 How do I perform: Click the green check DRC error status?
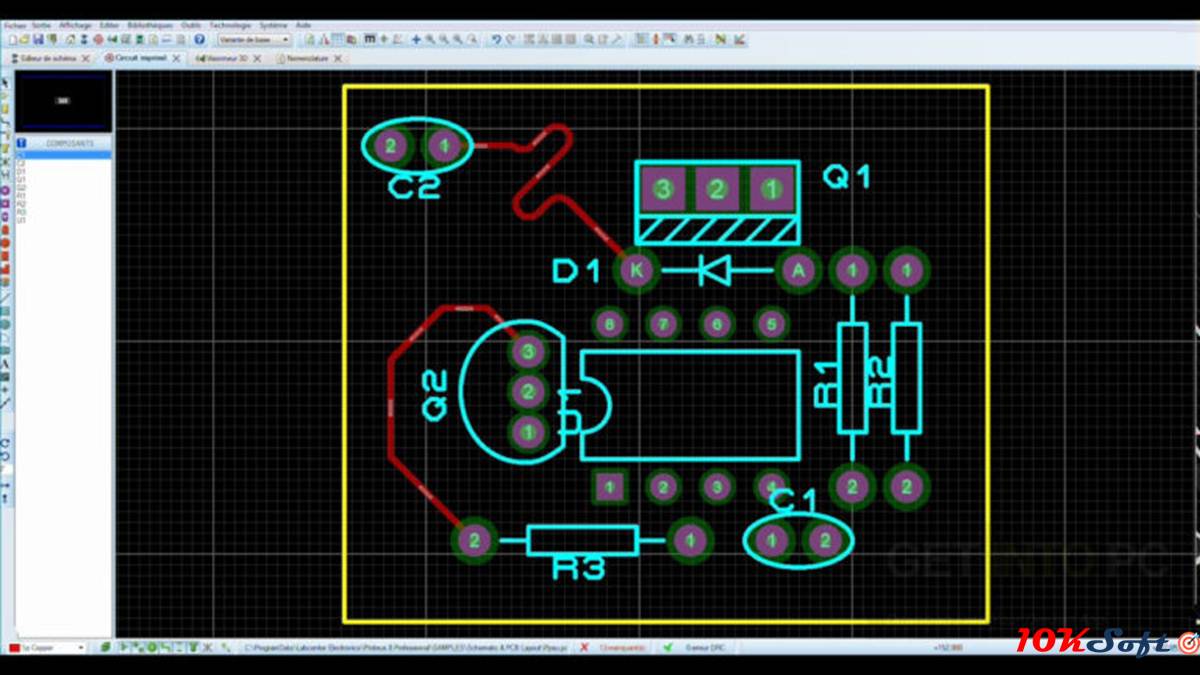(668, 647)
